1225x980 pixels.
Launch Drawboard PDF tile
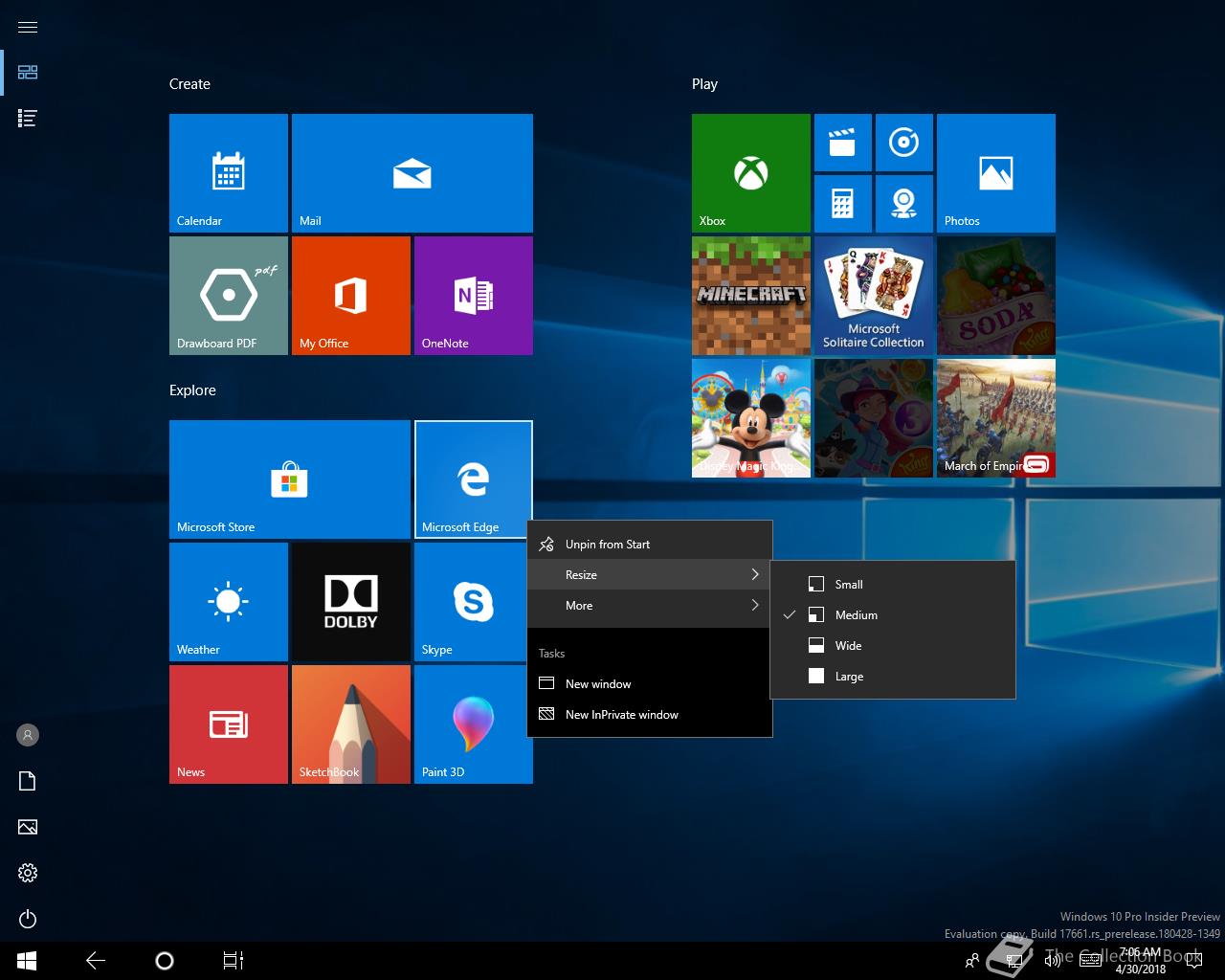pos(229,296)
